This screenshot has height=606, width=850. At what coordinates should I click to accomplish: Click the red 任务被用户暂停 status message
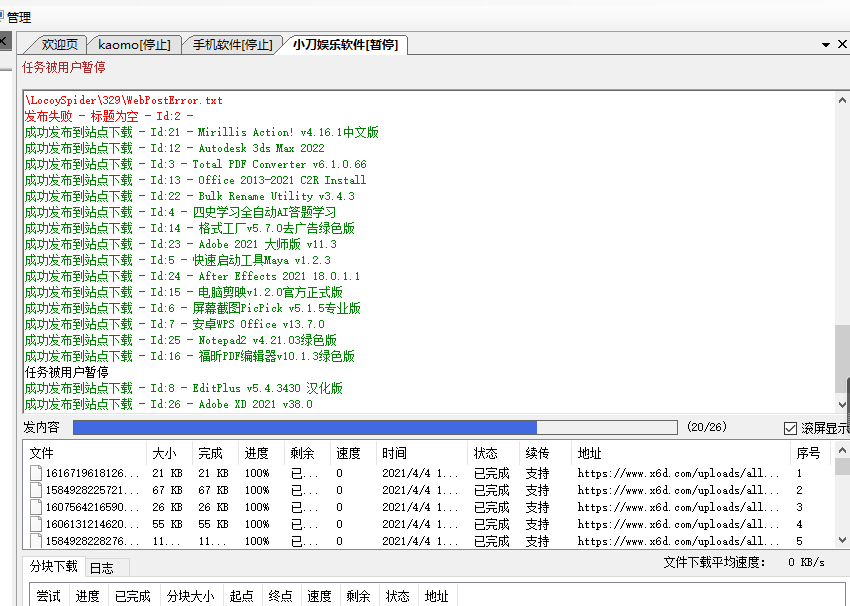64,67
